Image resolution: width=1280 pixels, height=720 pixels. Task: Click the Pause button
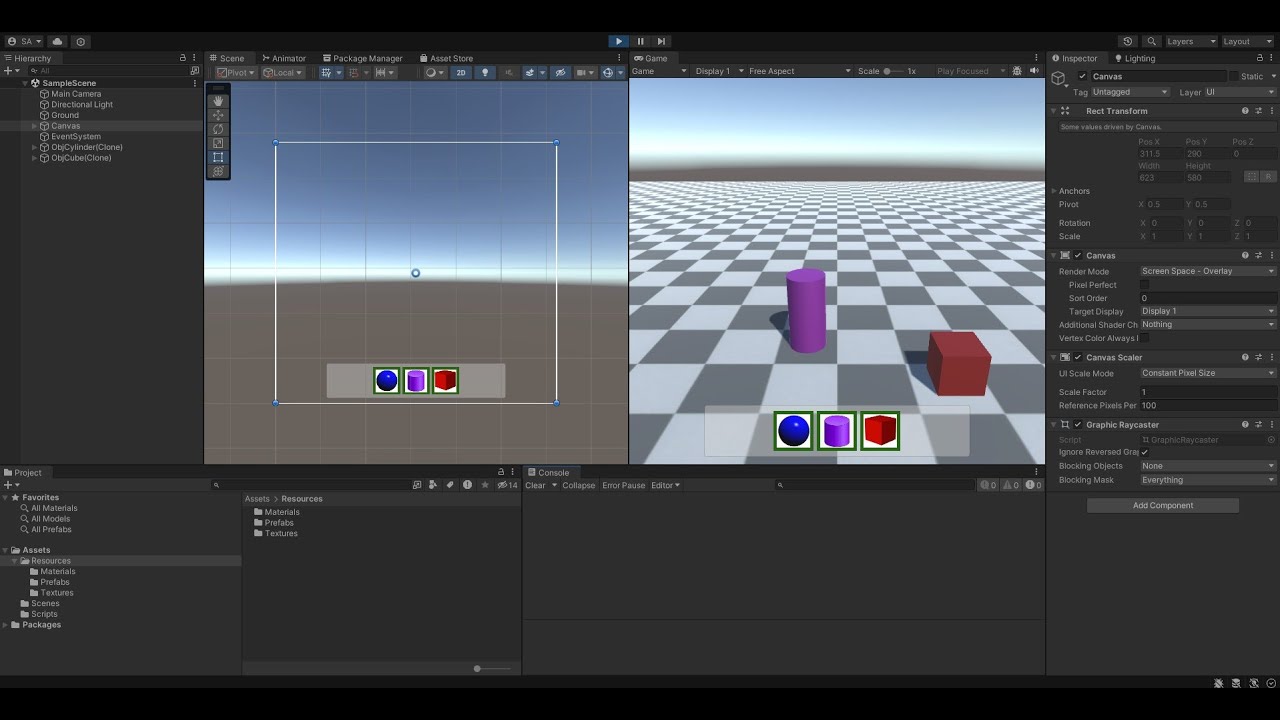click(x=640, y=41)
